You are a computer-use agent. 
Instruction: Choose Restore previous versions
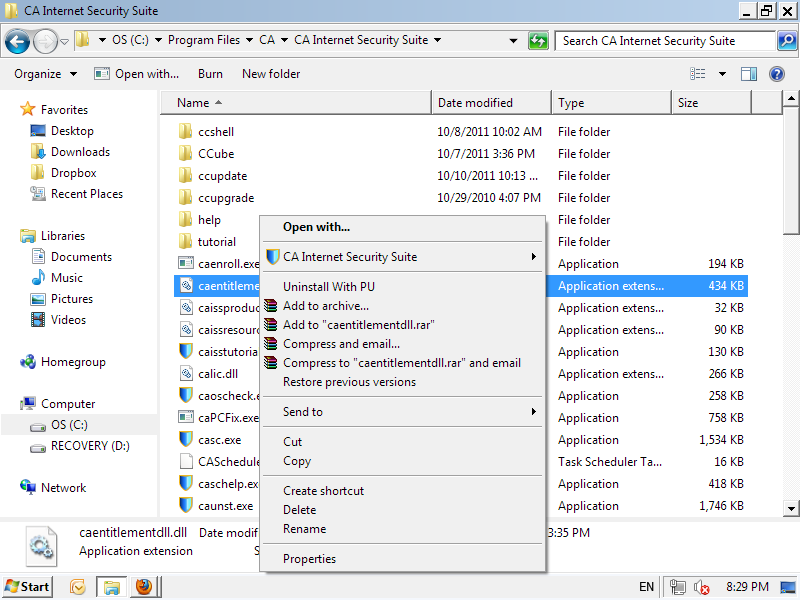349,382
